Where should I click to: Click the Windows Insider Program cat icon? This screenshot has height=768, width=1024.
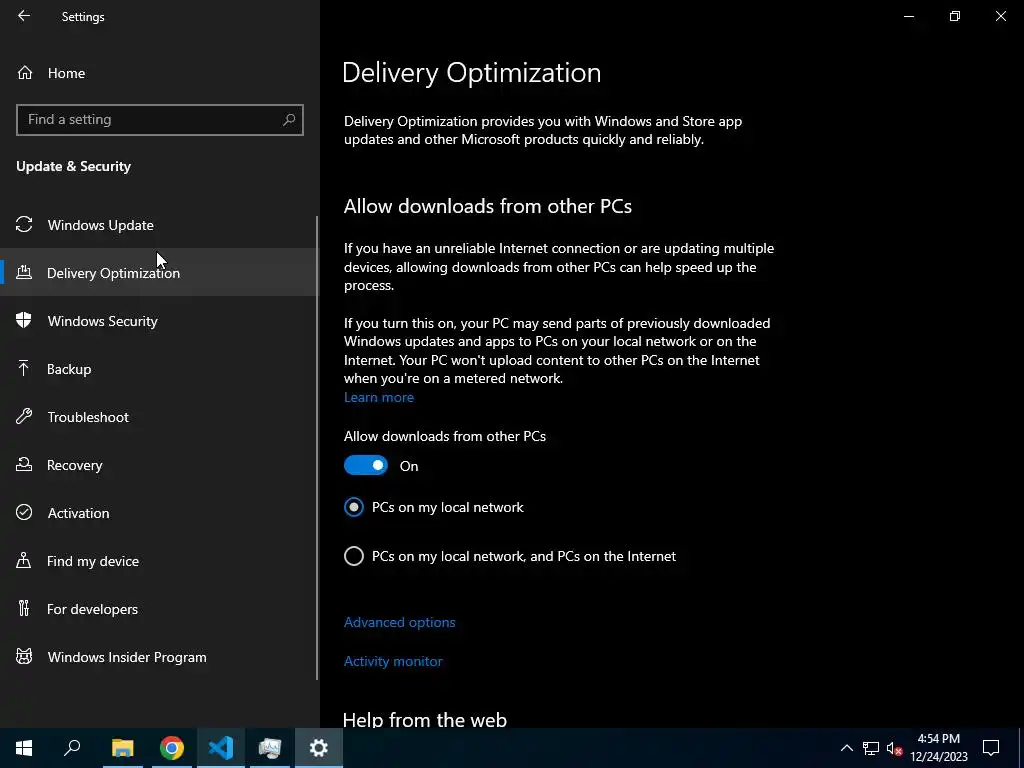point(24,656)
